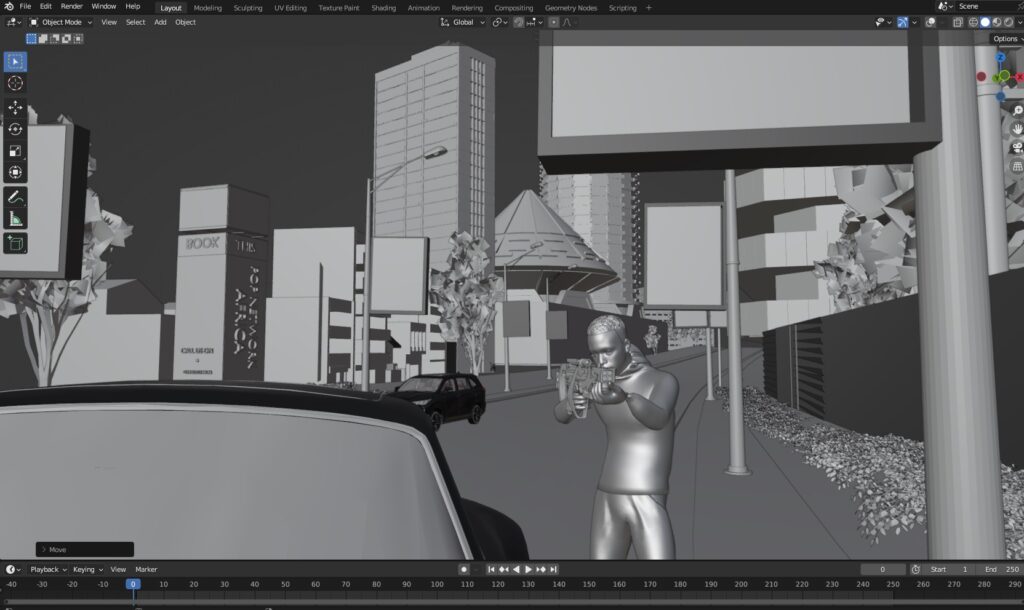Open the Object Mode dropdown
Screen dimensions: 1024x610
[61, 22]
